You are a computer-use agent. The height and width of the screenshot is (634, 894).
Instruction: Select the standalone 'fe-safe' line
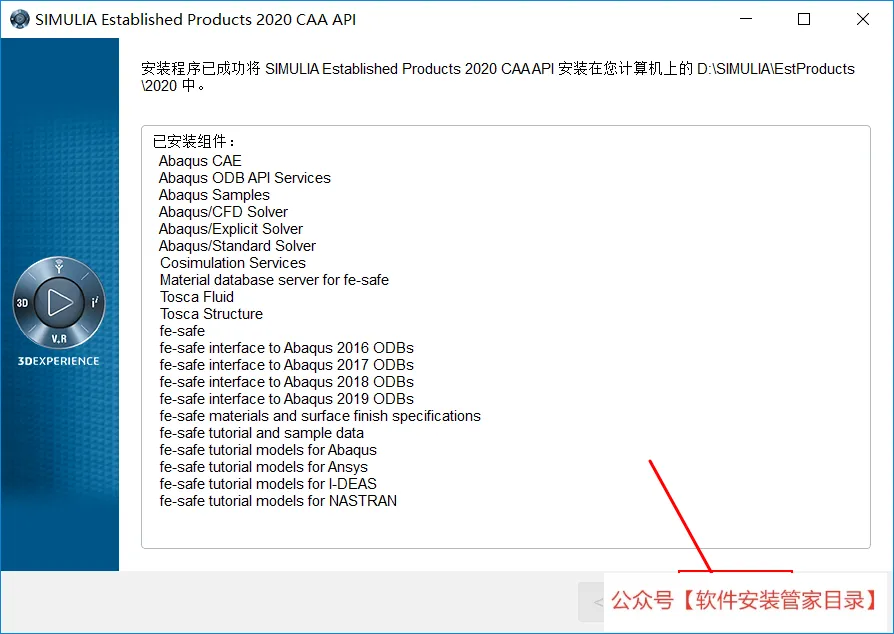182,331
